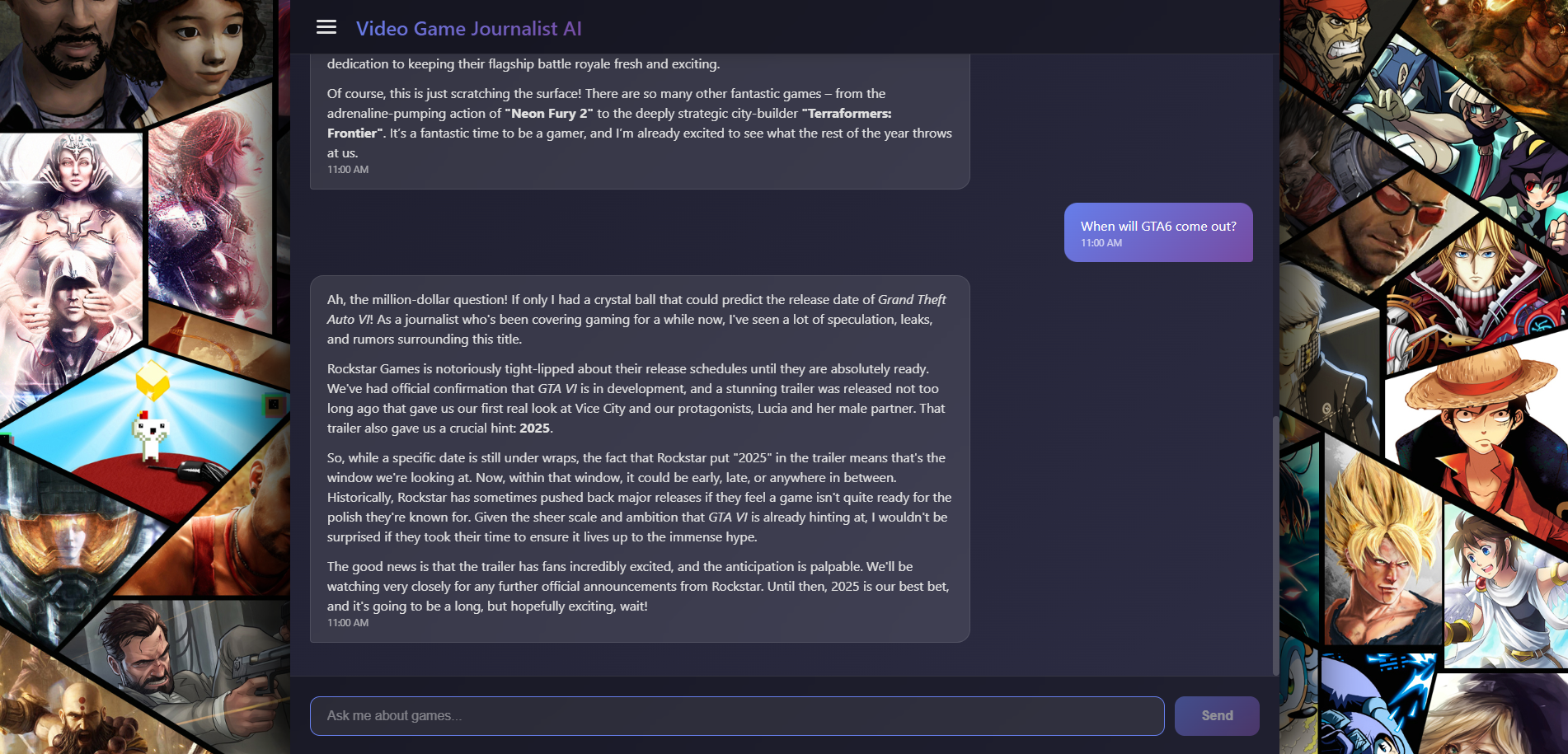Image resolution: width=1568 pixels, height=754 pixels.
Task: Click the timestamp under the Neon Fury message
Action: point(348,170)
